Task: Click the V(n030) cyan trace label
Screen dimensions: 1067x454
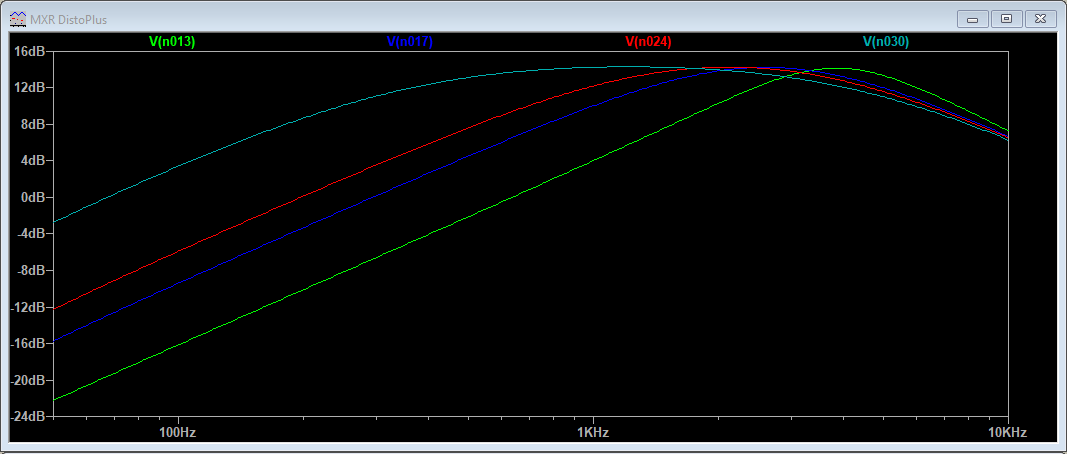Action: [x=886, y=42]
